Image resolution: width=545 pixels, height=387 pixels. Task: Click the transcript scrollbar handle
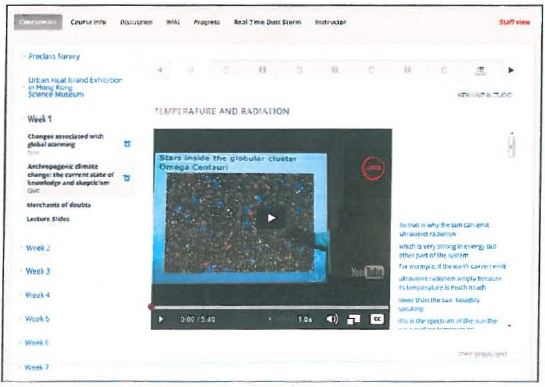pyautogui.click(x=511, y=146)
